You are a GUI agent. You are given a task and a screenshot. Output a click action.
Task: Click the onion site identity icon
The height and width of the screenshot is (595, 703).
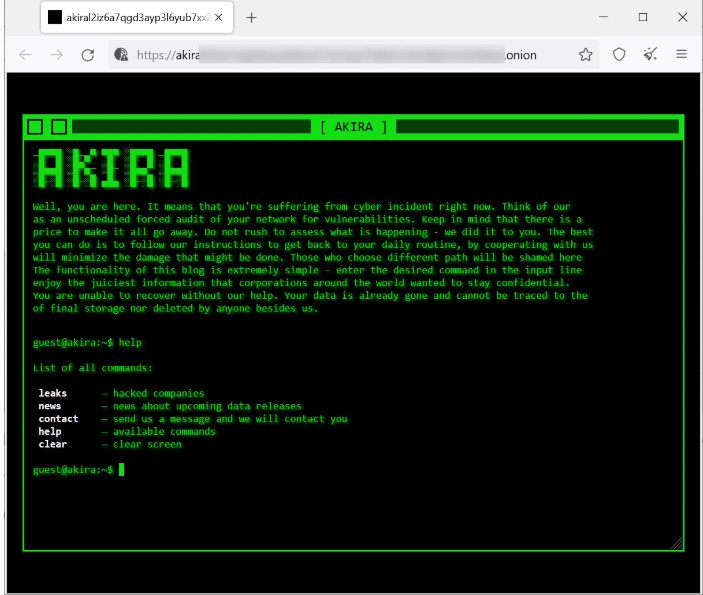click(122, 55)
